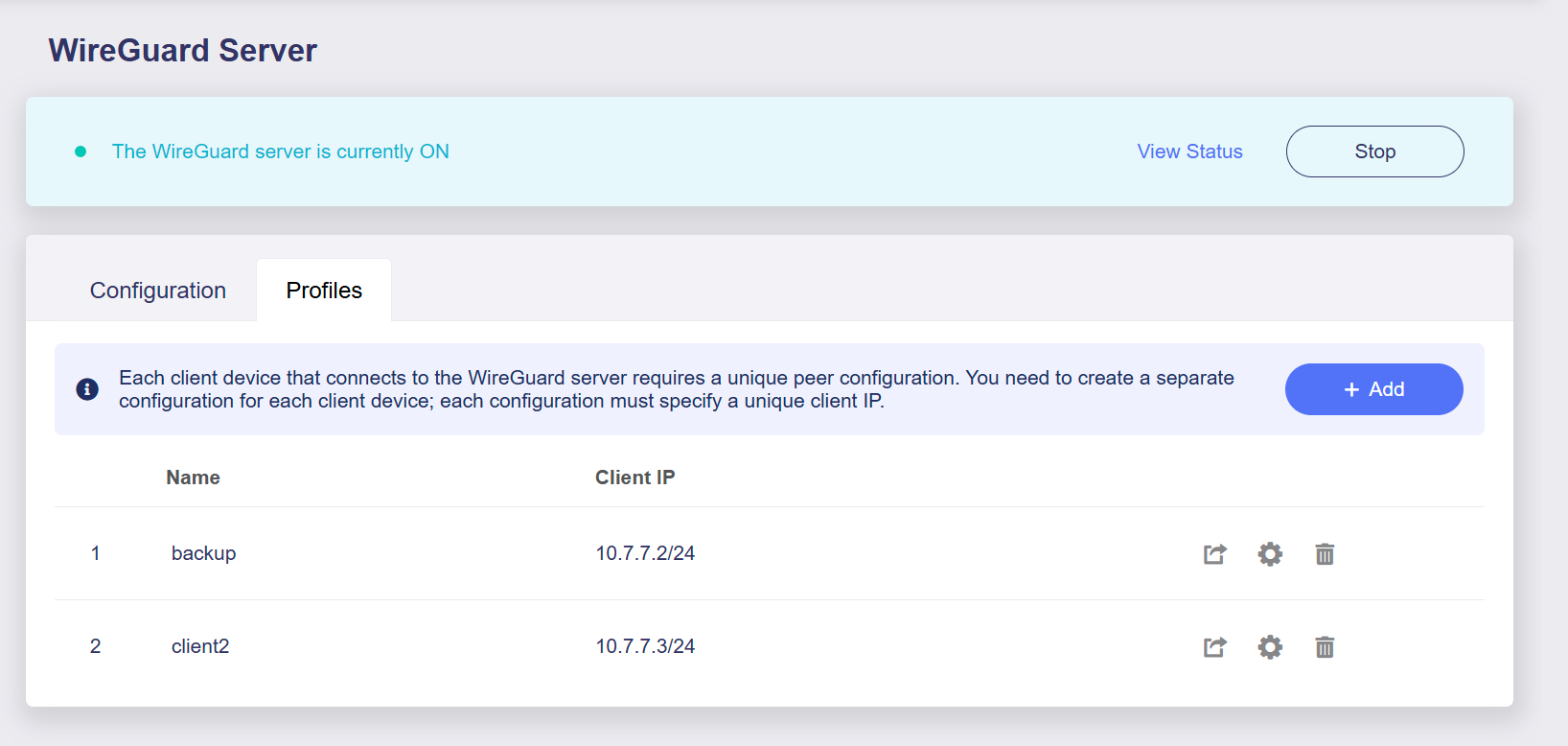Click the WireGuard Server page heading
The width and height of the screenshot is (1568, 746).
(182, 51)
